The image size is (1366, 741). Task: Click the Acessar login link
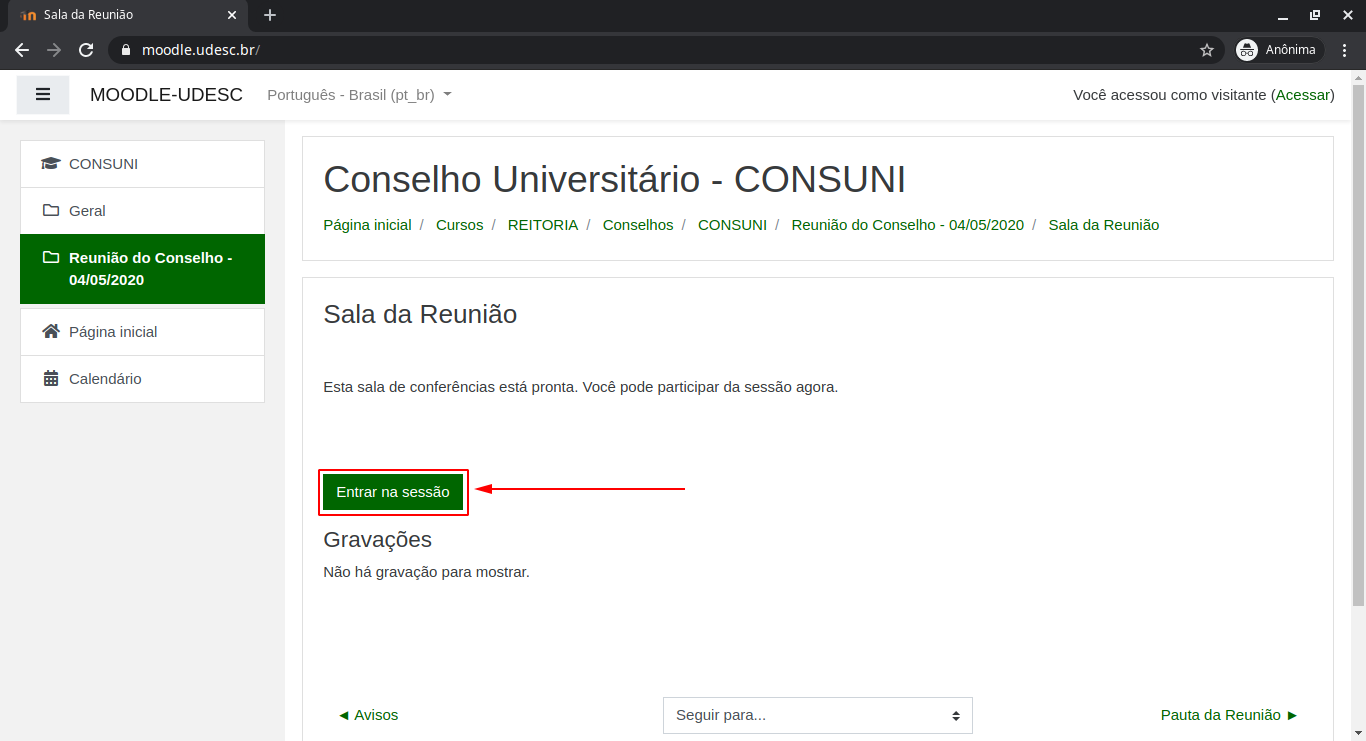pos(1302,95)
